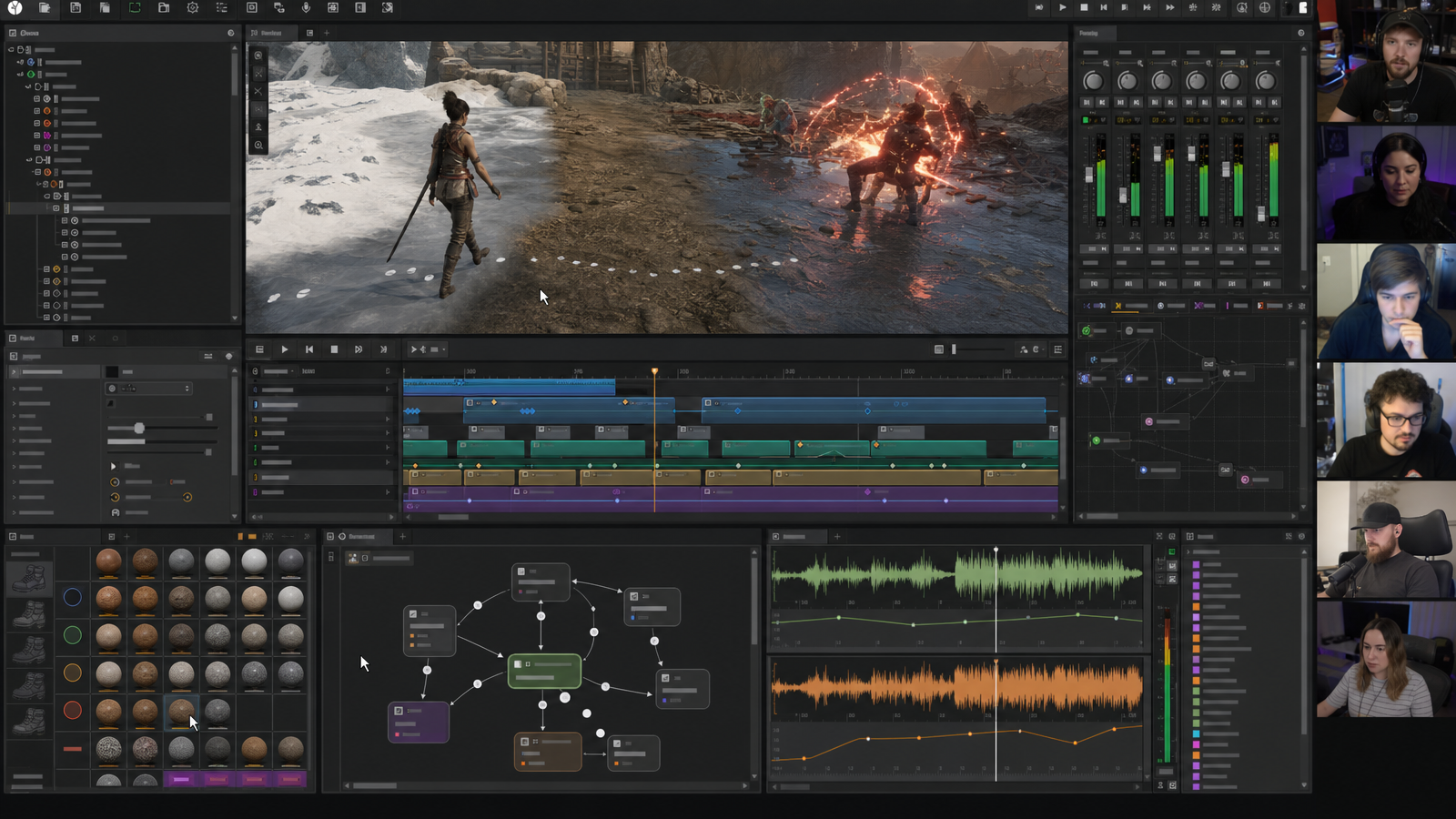Click the stop button in timeline toolbar
The width and height of the screenshot is (1456, 819).
coord(334,349)
